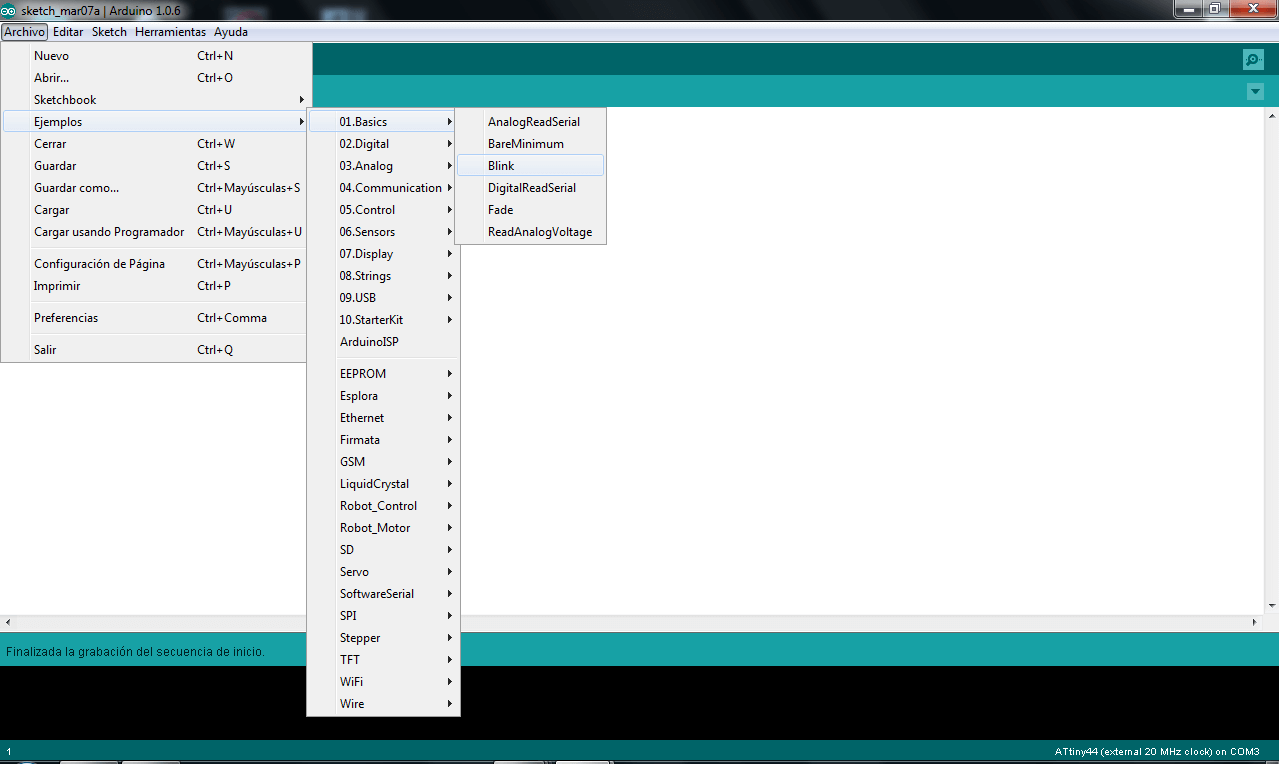Expand 09.USB examples submenu
Screen dimensions: 1279x764
pyautogui.click(x=383, y=298)
